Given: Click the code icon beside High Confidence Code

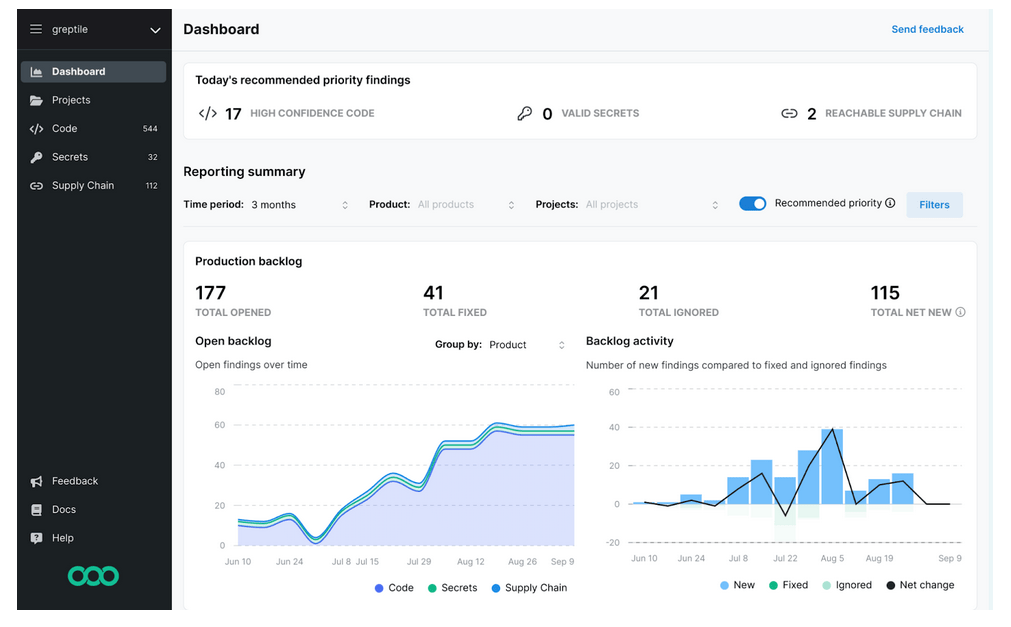Looking at the screenshot, I should click(x=208, y=114).
